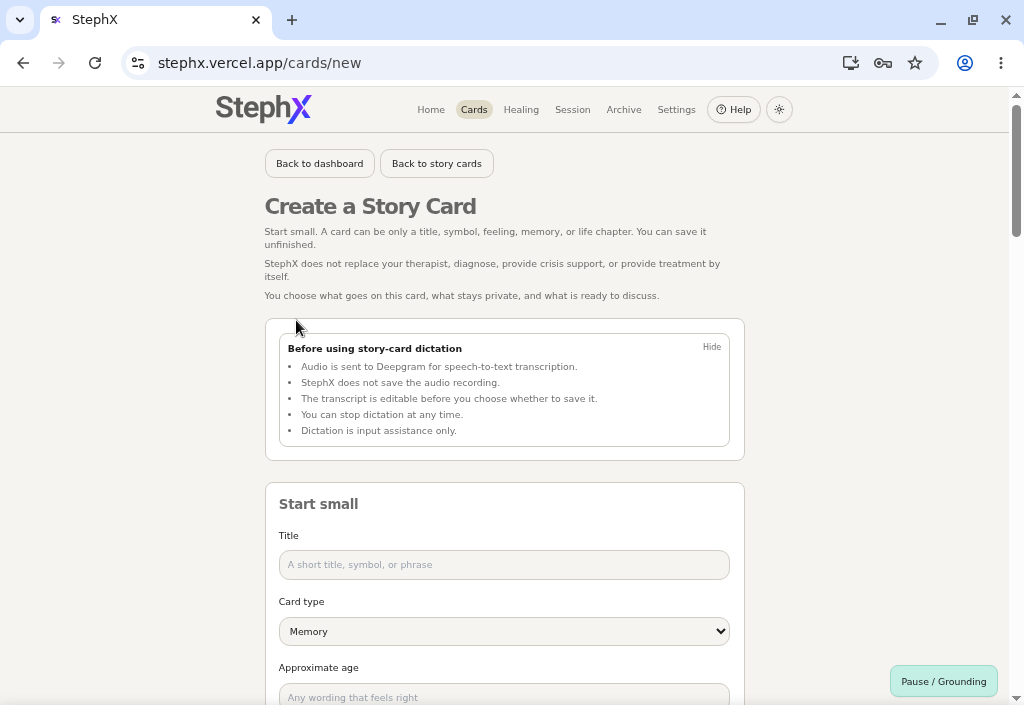This screenshot has height=705, width=1024.
Task: Open the password manager key icon
Action: tap(883, 63)
